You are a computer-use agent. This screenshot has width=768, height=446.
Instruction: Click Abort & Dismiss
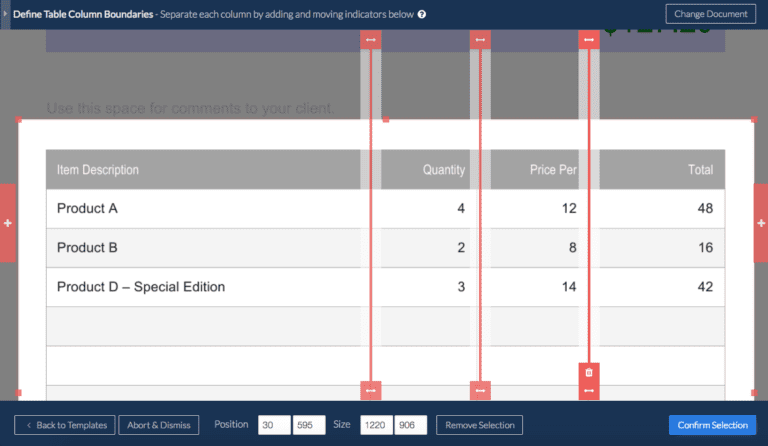(159, 425)
